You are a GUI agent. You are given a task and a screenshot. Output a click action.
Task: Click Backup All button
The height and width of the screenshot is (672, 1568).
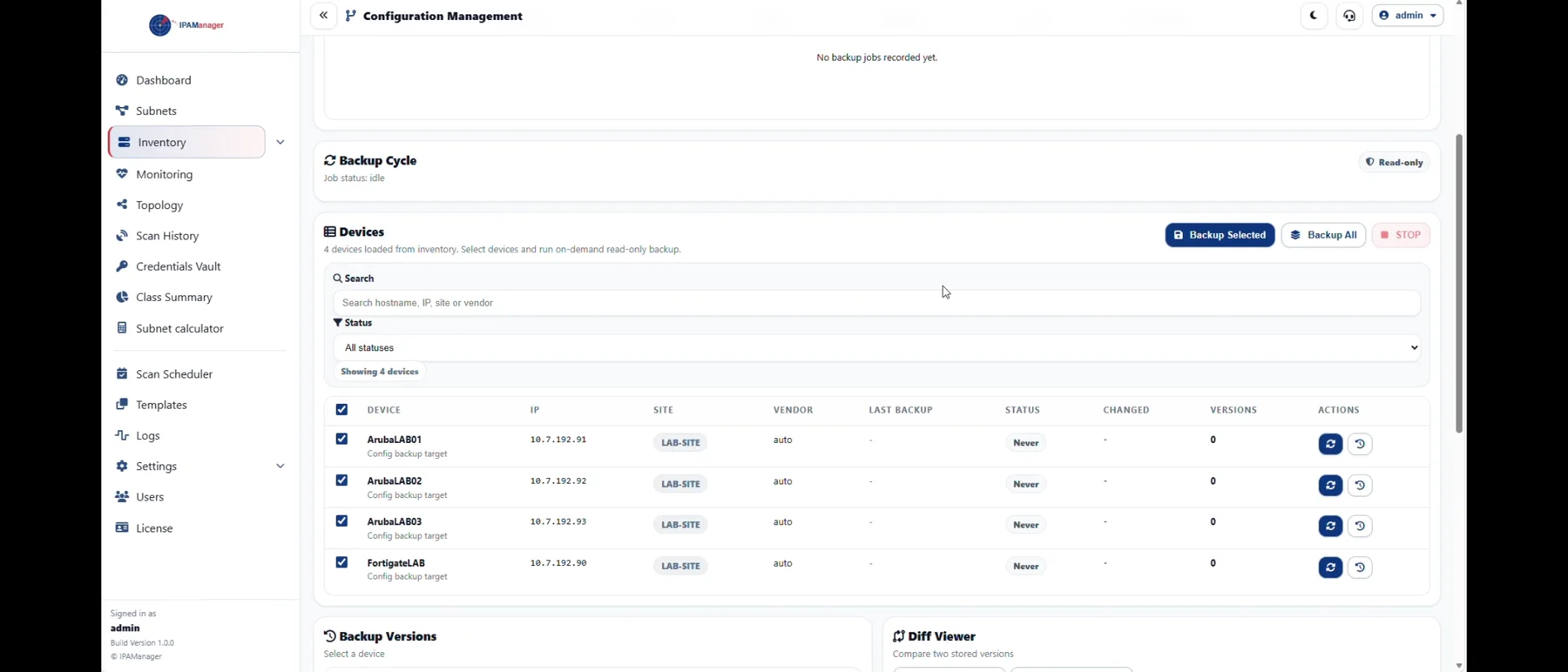click(1323, 235)
